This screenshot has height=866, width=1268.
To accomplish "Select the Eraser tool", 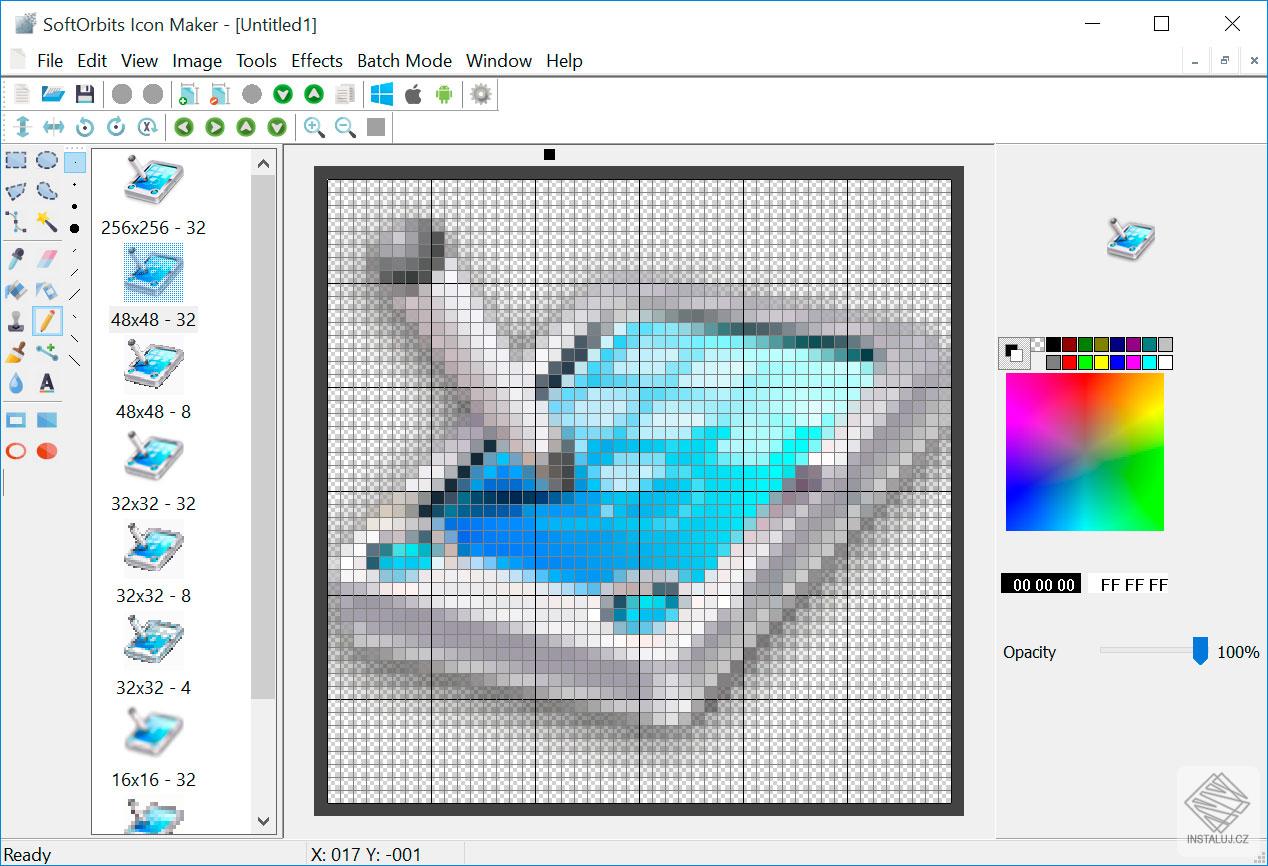I will pyautogui.click(x=45, y=258).
